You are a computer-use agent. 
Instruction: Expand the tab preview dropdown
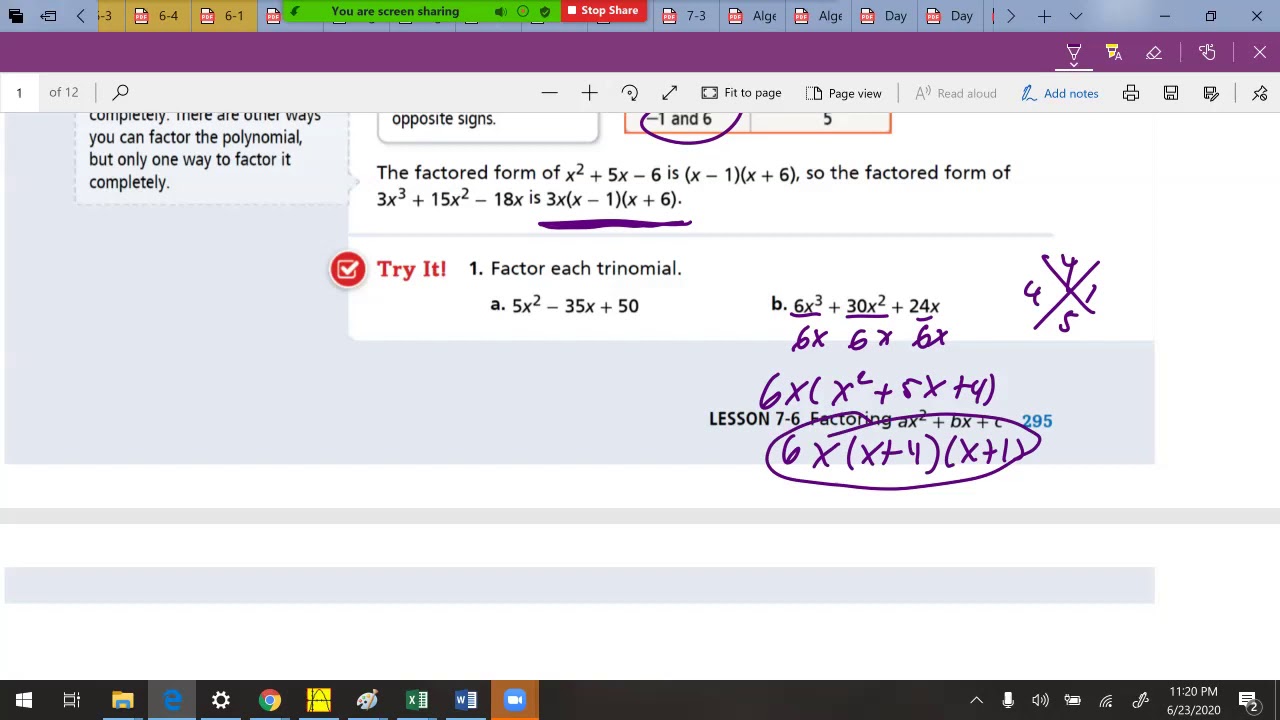click(x=1076, y=16)
